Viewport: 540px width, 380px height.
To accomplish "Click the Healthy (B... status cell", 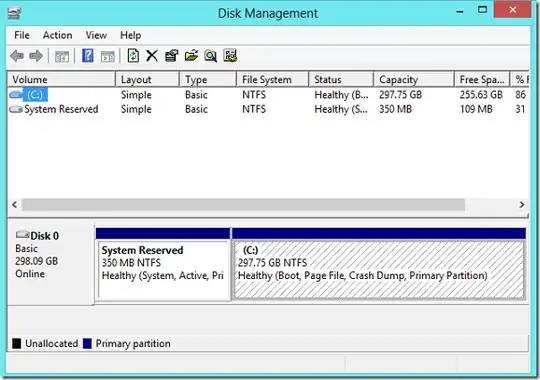I will pyautogui.click(x=341, y=94).
